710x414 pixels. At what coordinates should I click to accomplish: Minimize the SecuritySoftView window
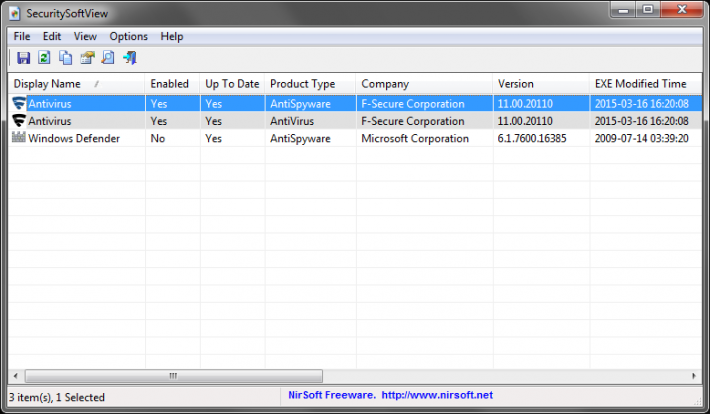point(624,10)
